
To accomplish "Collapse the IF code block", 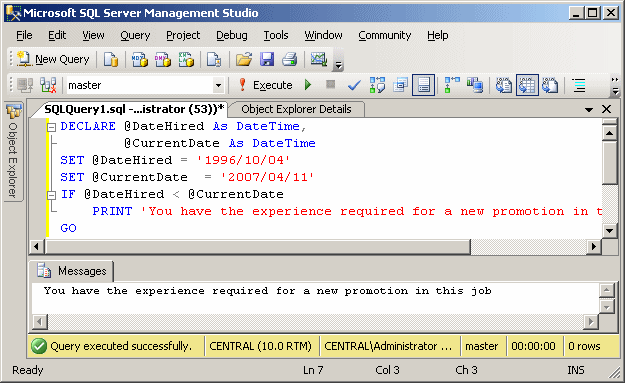I will tap(51, 195).
